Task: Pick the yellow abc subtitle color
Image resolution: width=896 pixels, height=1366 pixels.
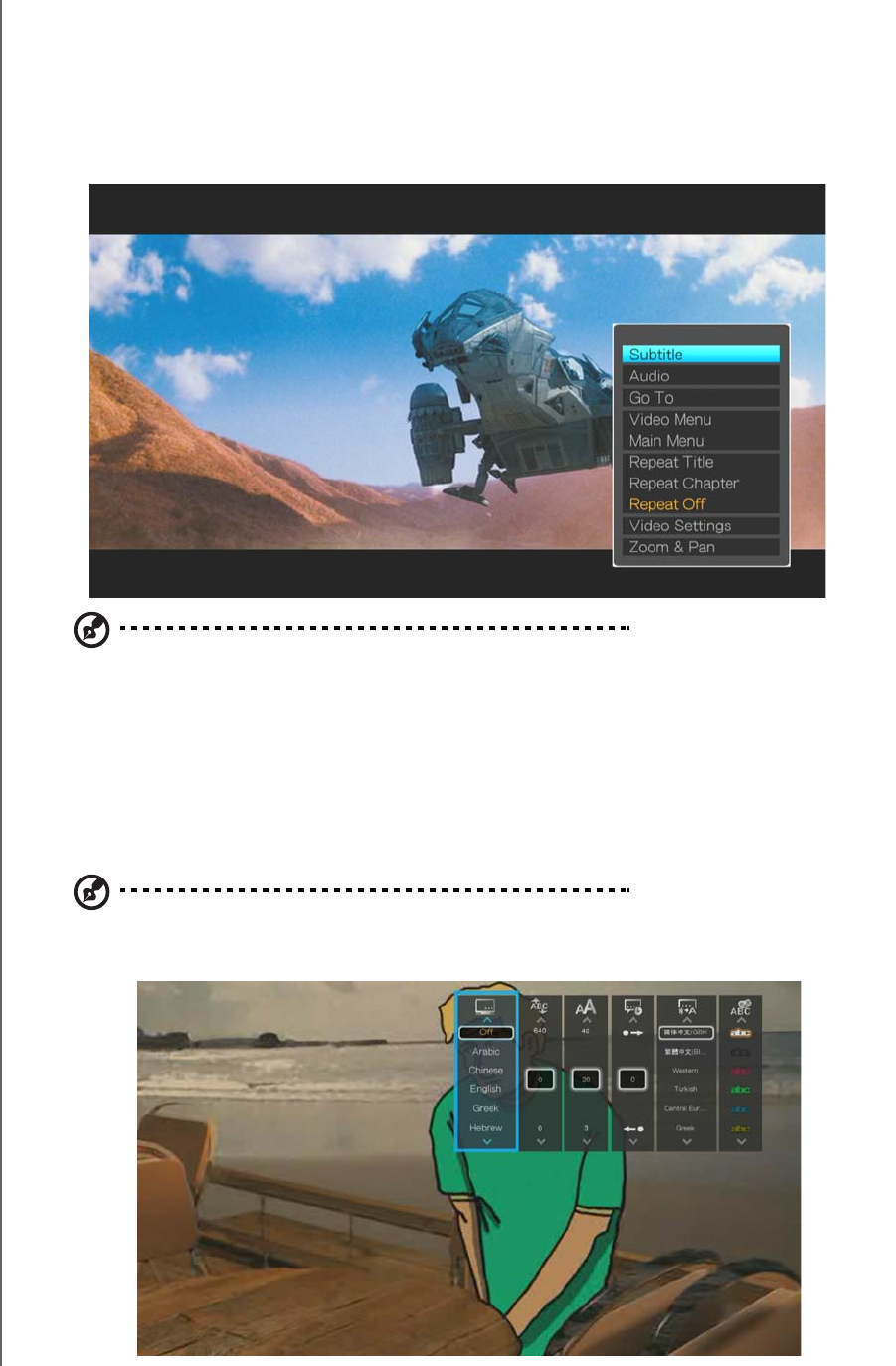Action: tap(741, 1129)
